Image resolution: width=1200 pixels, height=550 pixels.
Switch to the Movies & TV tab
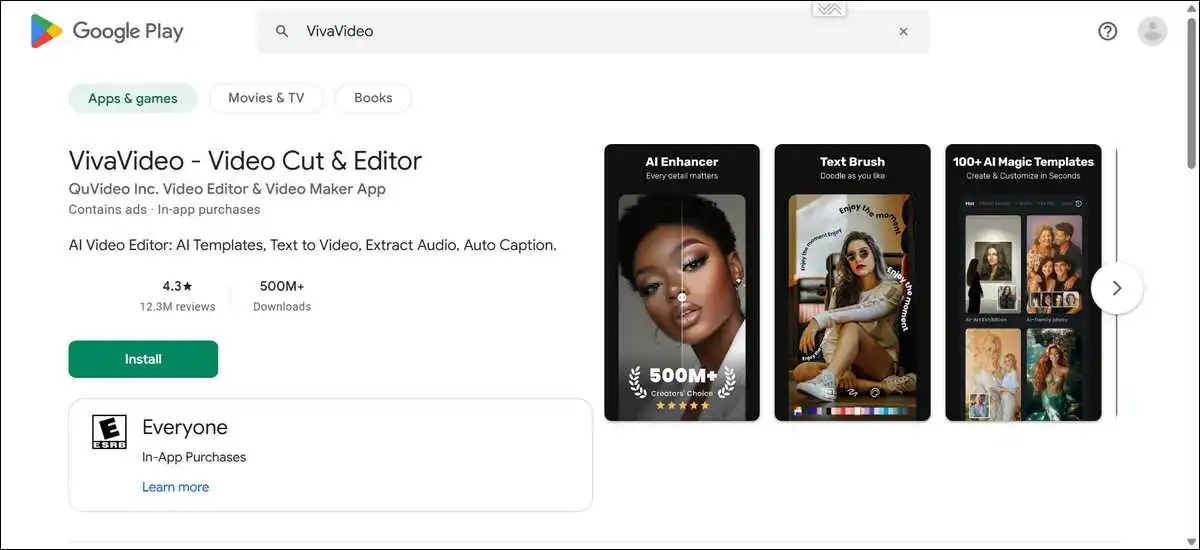click(x=266, y=98)
